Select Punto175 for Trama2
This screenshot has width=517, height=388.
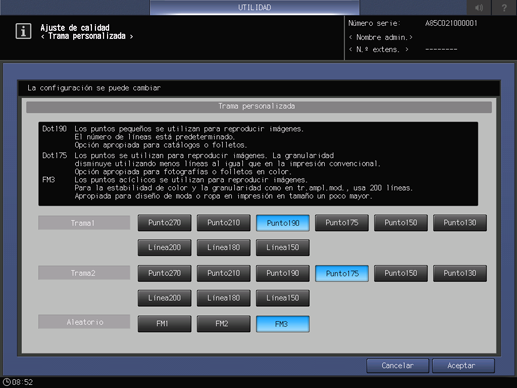(342, 273)
